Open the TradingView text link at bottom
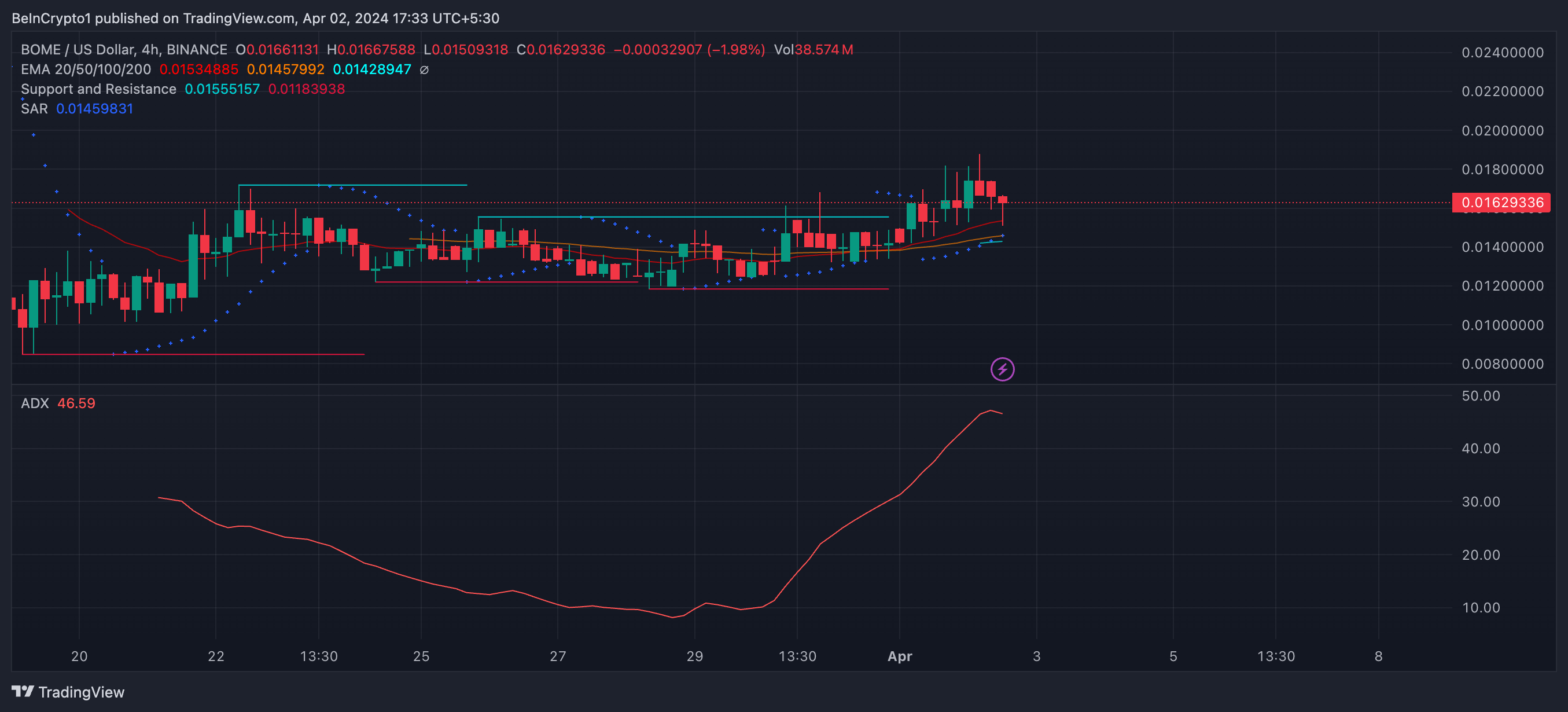1568x712 pixels. (81, 692)
